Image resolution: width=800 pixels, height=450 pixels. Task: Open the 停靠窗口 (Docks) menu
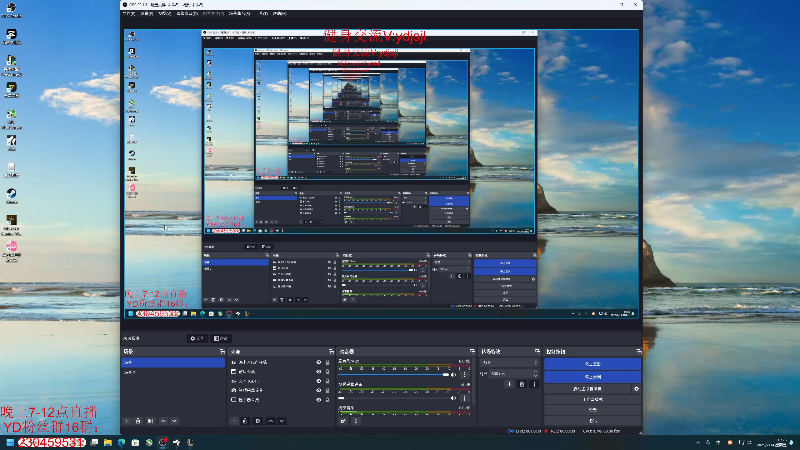pos(187,14)
